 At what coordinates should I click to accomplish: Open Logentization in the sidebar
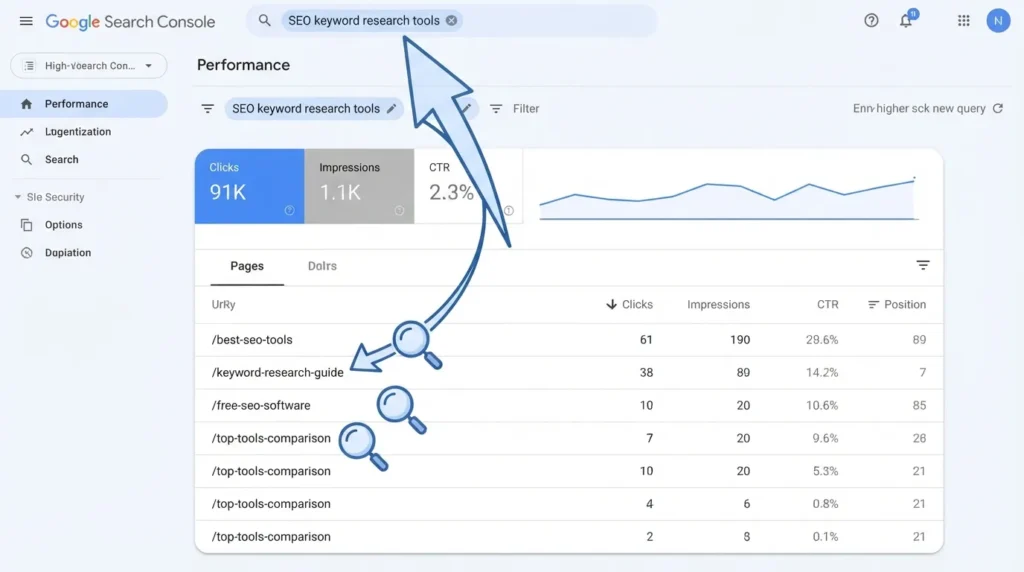pyautogui.click(x=78, y=132)
